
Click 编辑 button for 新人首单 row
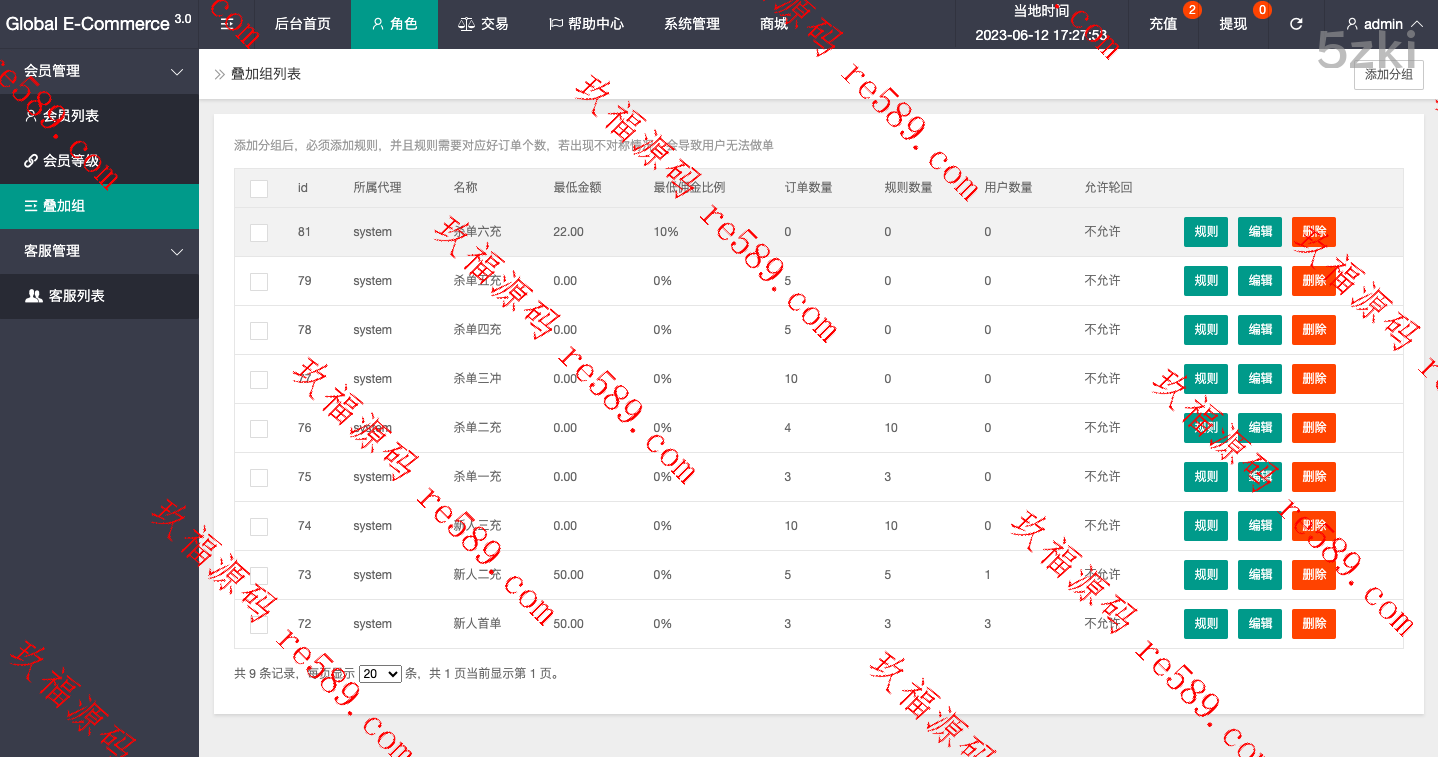(1260, 624)
